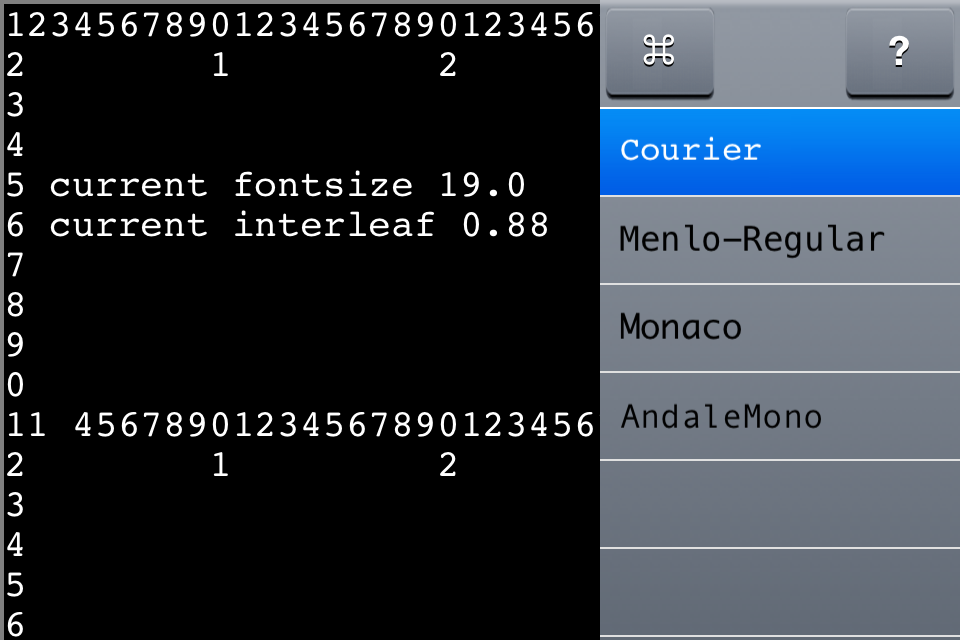Screen dimensions: 960x640
Task: Click the fontsize value 19.0
Action: click(x=483, y=186)
